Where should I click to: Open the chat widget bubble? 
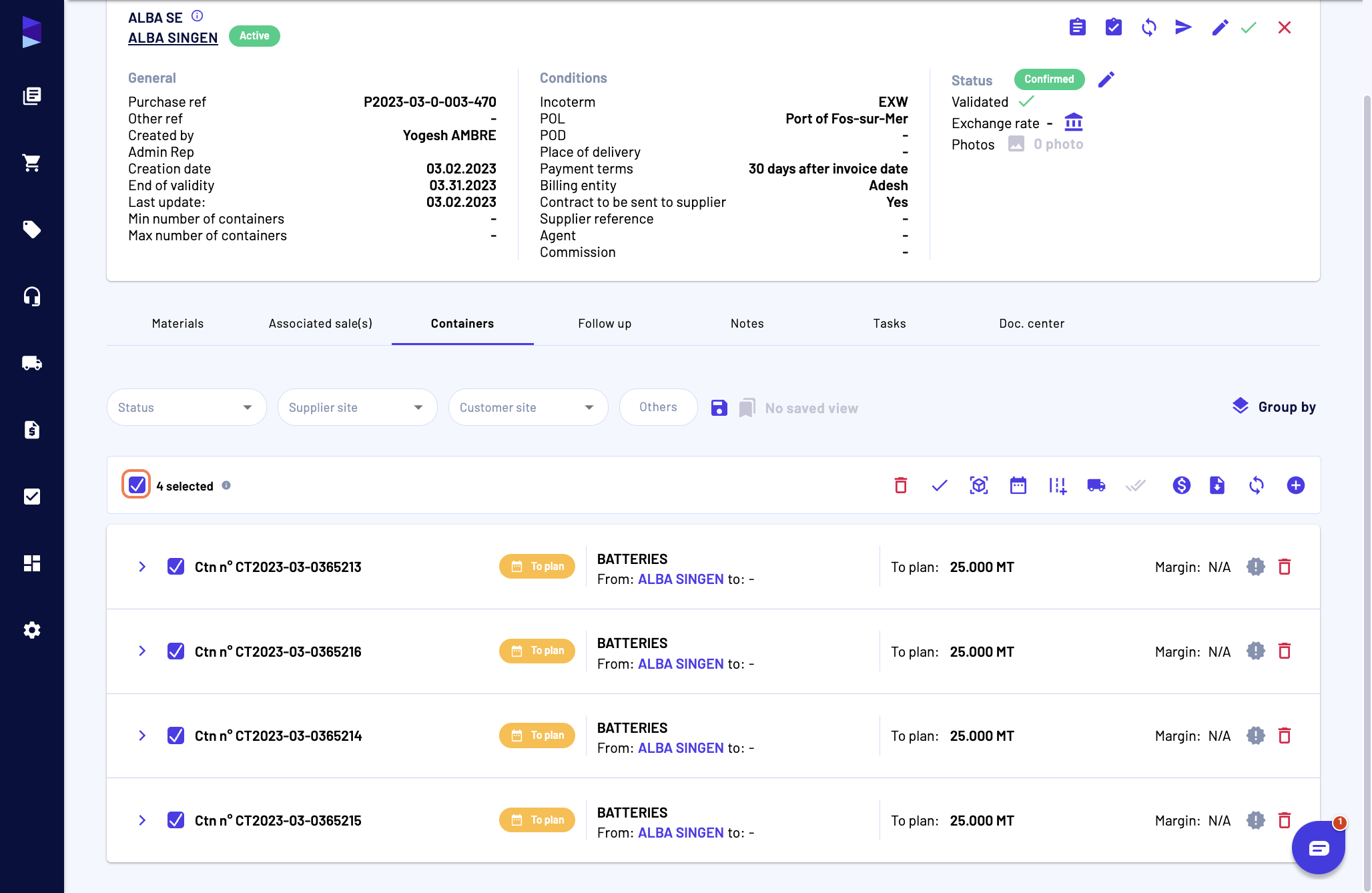click(1318, 848)
